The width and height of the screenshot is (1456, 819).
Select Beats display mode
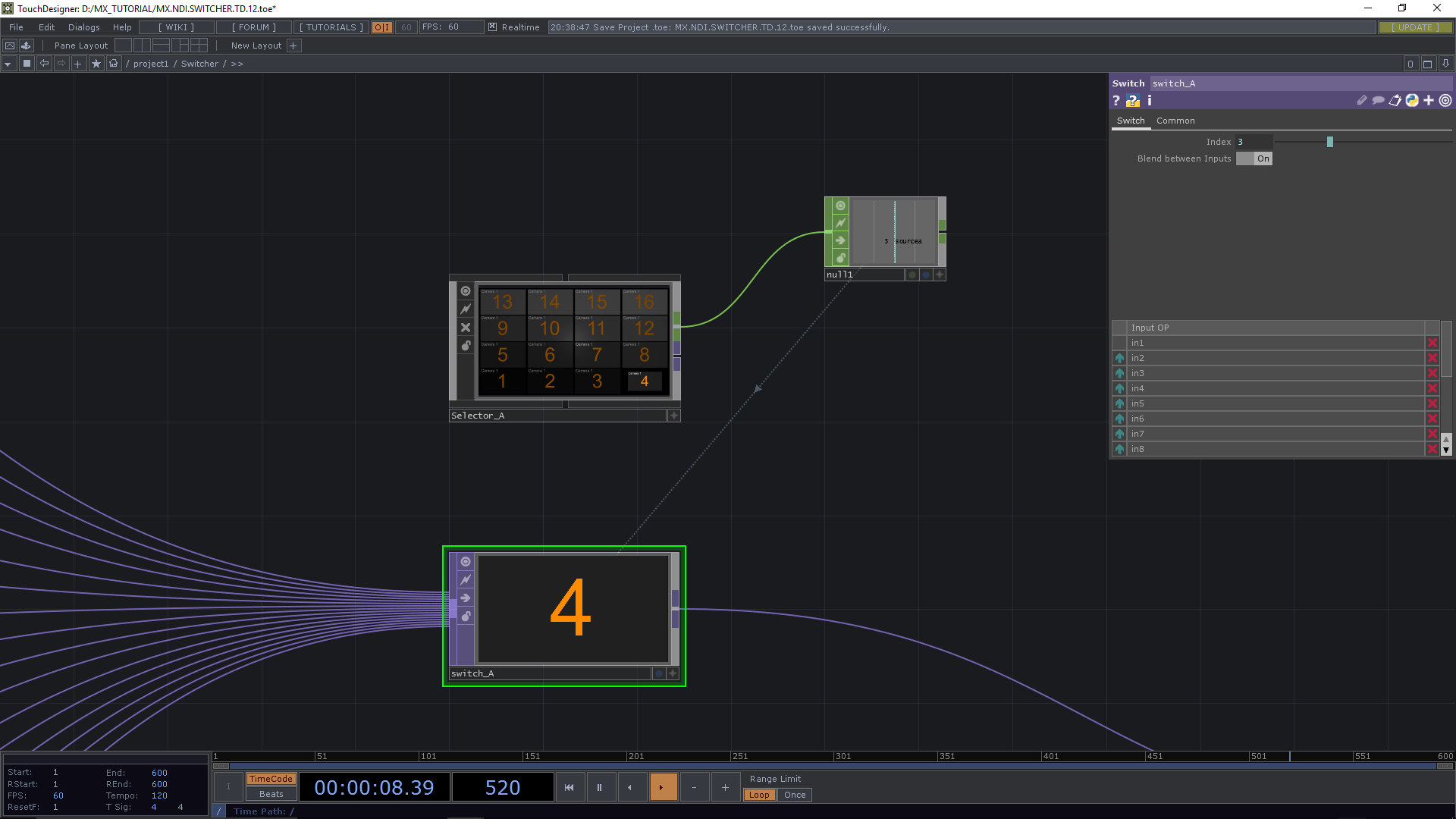pos(271,794)
